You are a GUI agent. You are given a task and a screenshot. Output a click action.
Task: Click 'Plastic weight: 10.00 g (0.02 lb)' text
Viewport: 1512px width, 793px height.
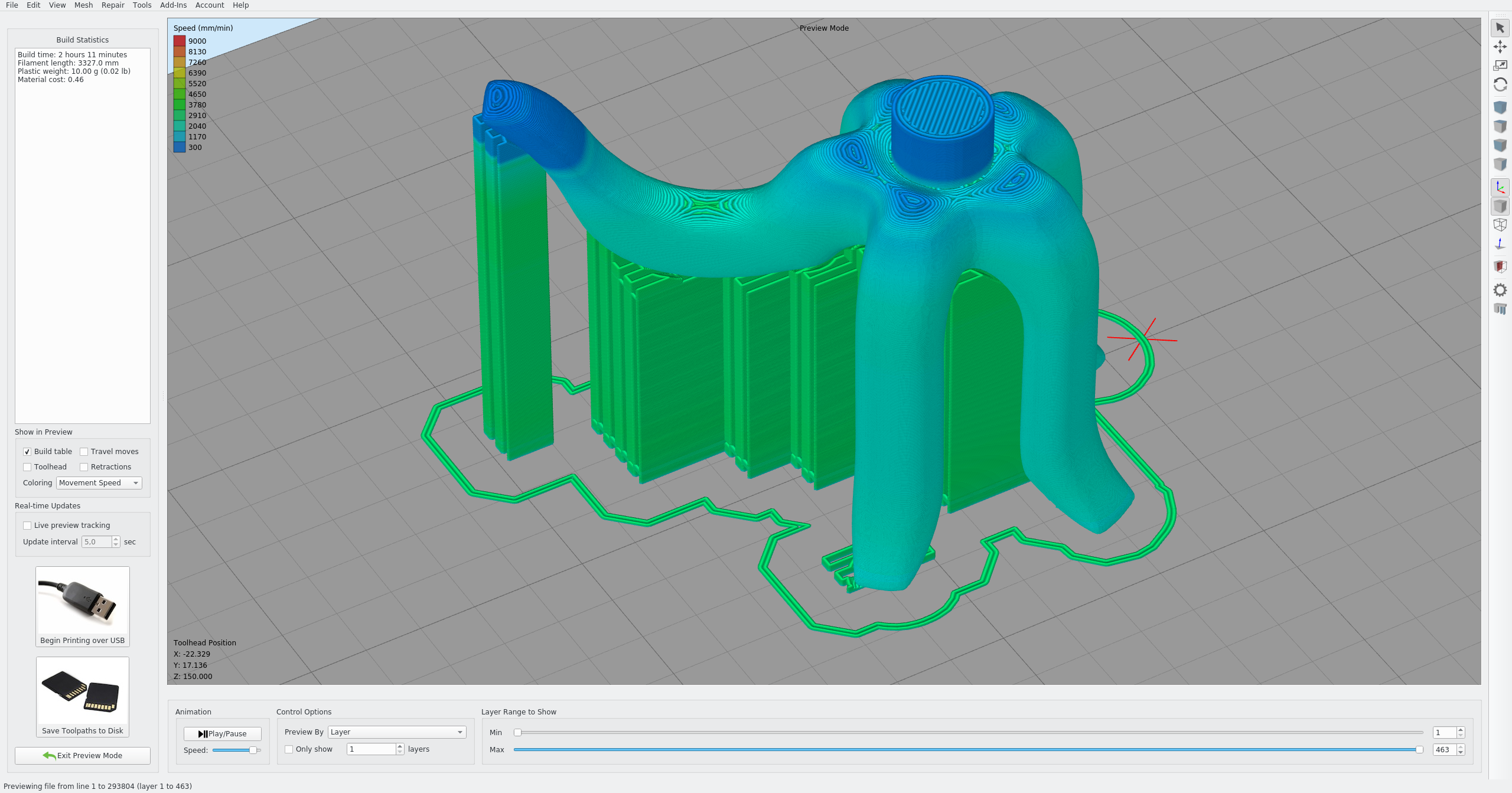74,71
